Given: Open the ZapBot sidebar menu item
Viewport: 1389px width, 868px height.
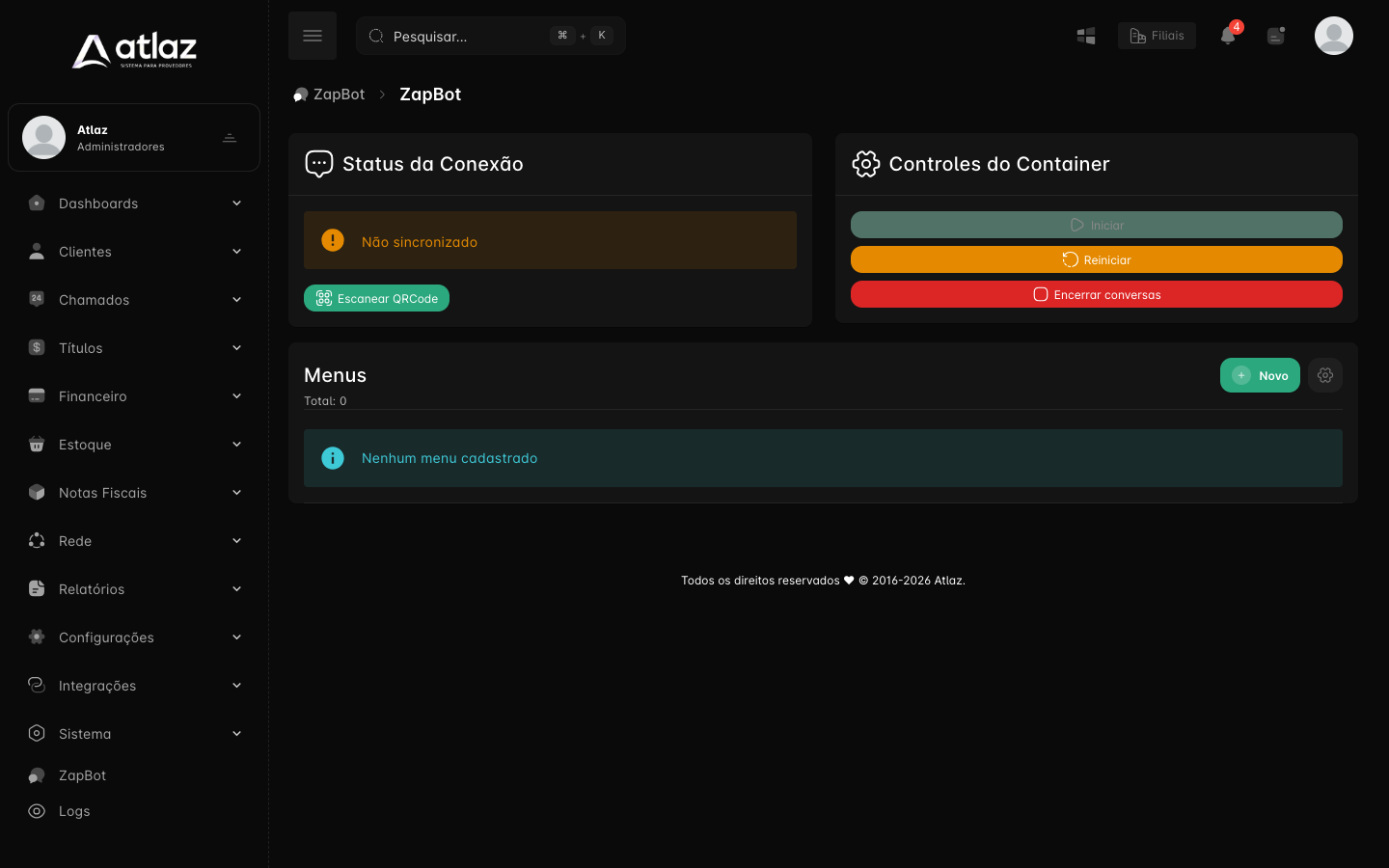Looking at the screenshot, I should [x=134, y=775].
